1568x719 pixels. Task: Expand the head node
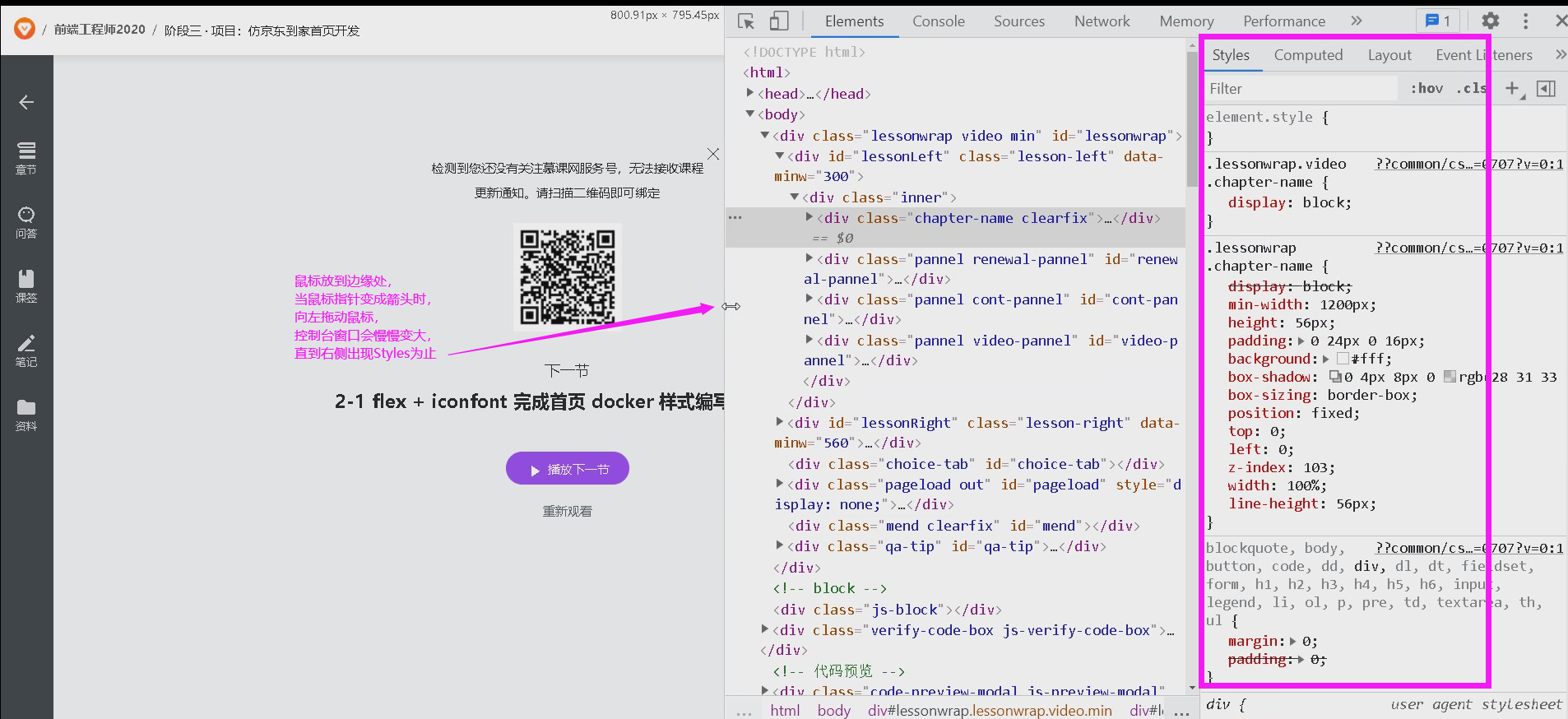750,93
